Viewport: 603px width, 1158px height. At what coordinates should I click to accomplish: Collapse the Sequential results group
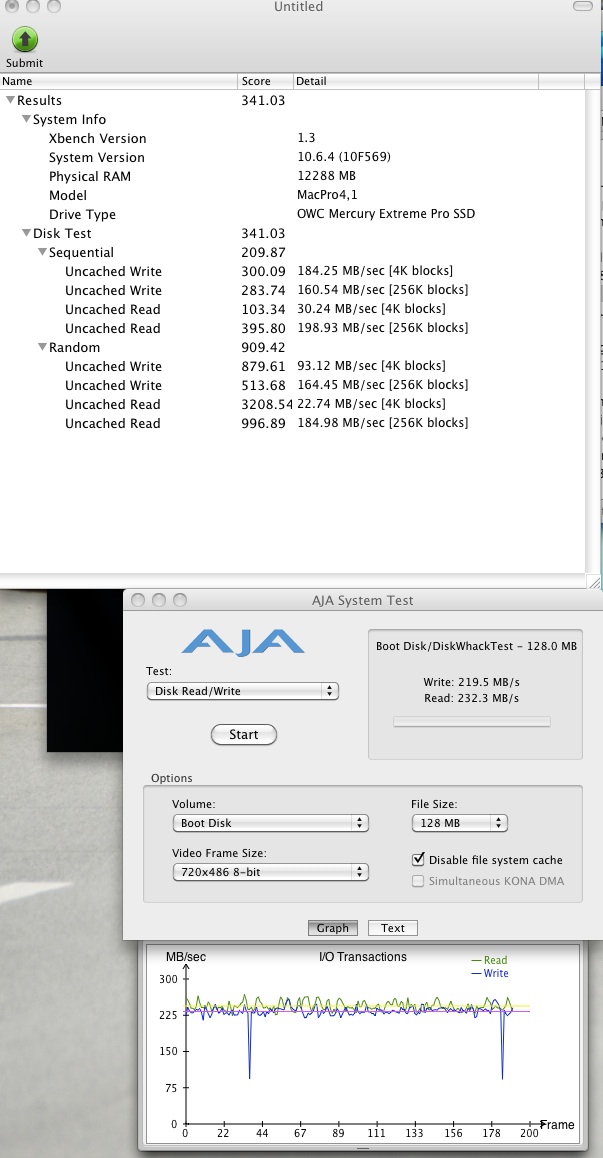click(42, 252)
